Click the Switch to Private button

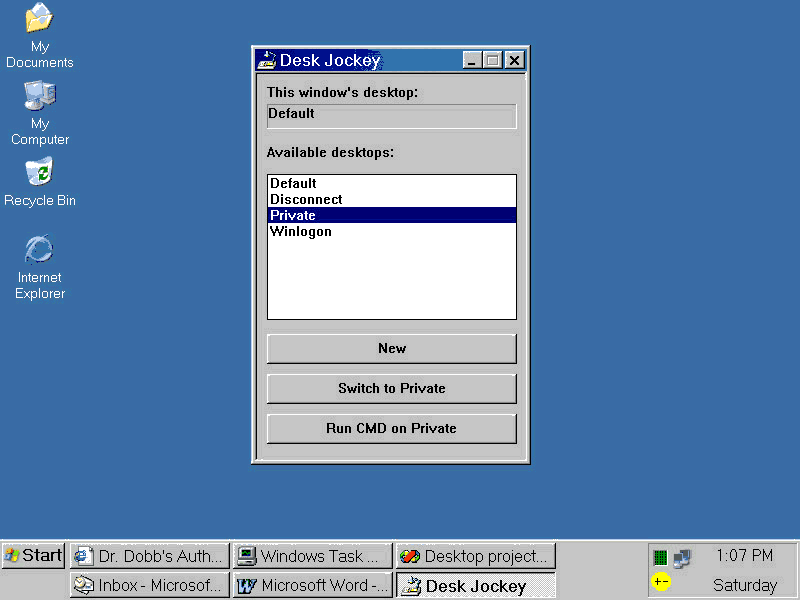point(391,388)
